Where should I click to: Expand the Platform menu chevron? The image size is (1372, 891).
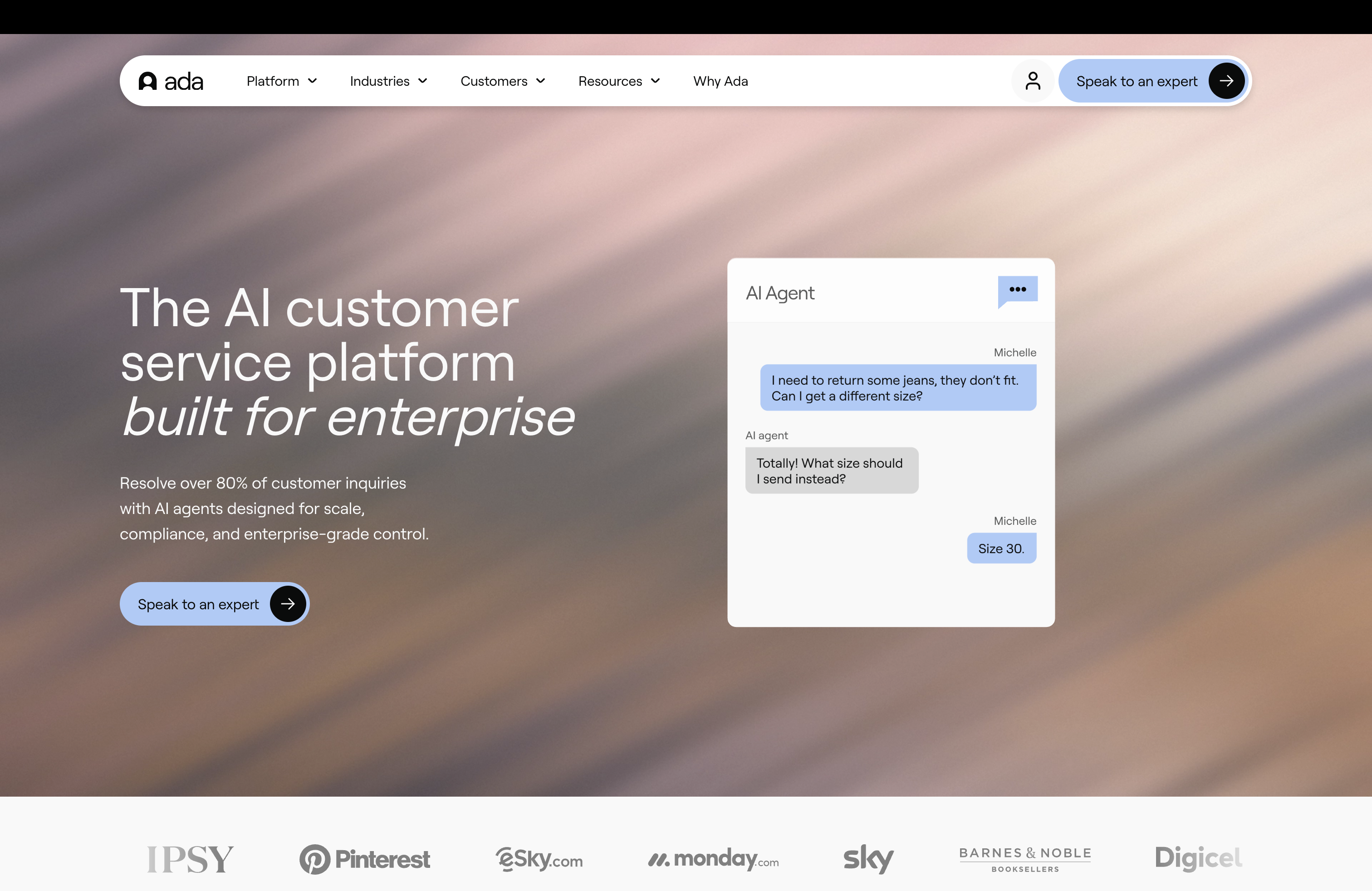(313, 81)
